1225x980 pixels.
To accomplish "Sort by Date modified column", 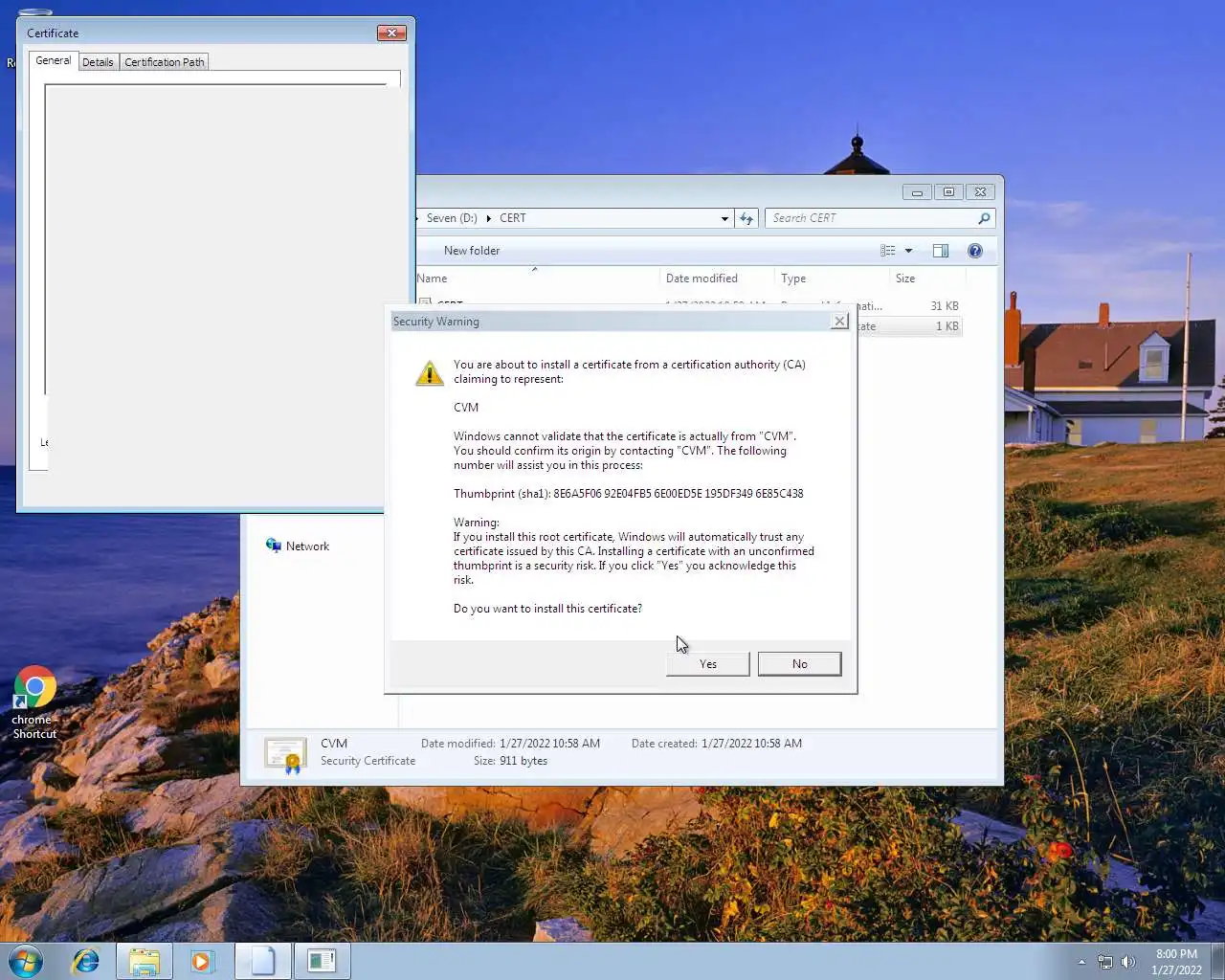I will point(717,278).
